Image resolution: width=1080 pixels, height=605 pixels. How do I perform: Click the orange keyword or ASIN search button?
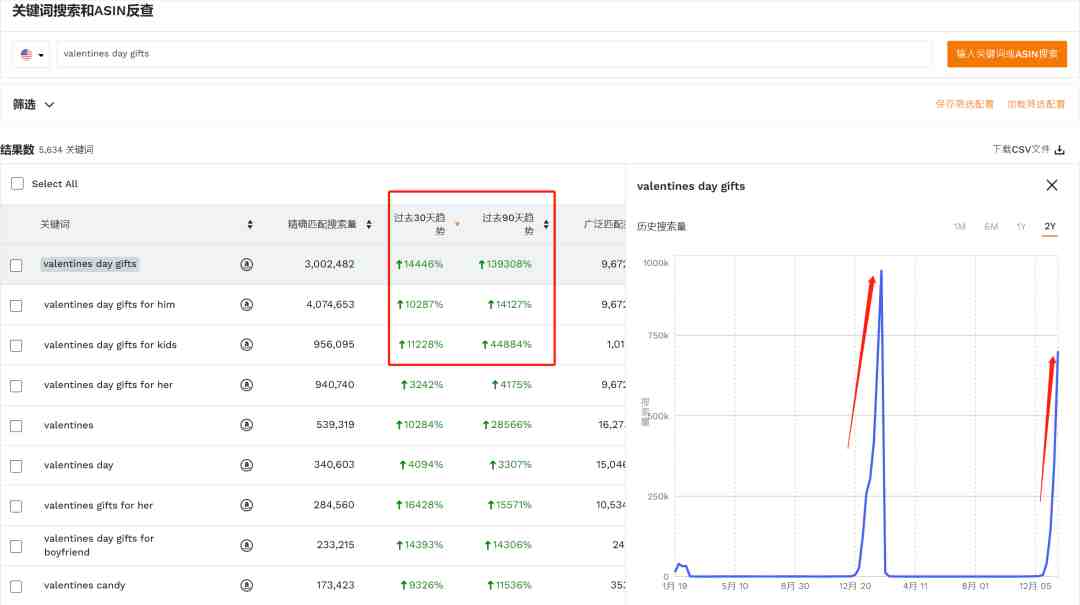pyautogui.click(x=1007, y=54)
